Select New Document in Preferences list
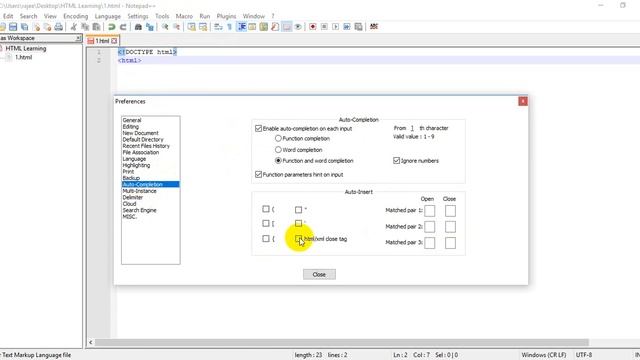 [x=140, y=133]
